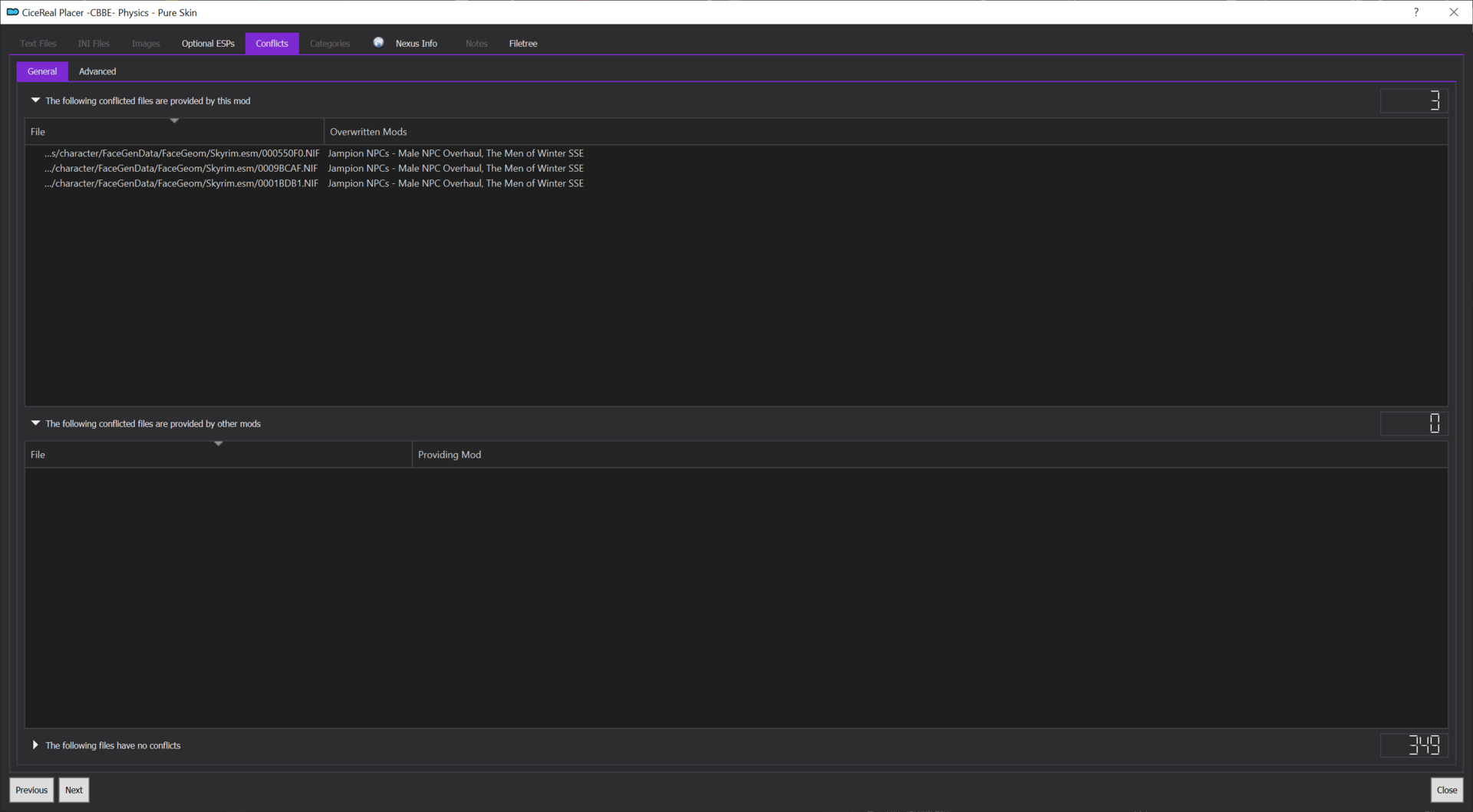Viewport: 1473px width, 812px height.
Task: Sort by the Overwritten Mods column
Action: tap(886, 132)
